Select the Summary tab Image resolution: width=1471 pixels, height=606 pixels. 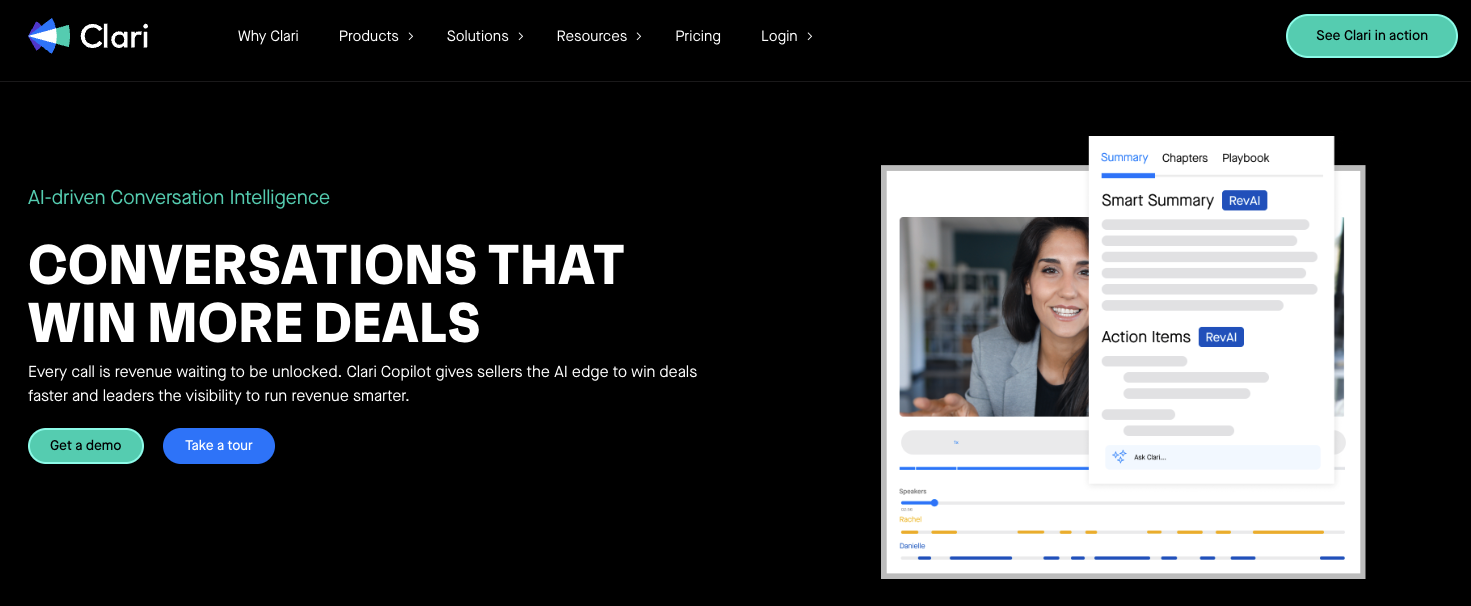click(x=1124, y=158)
